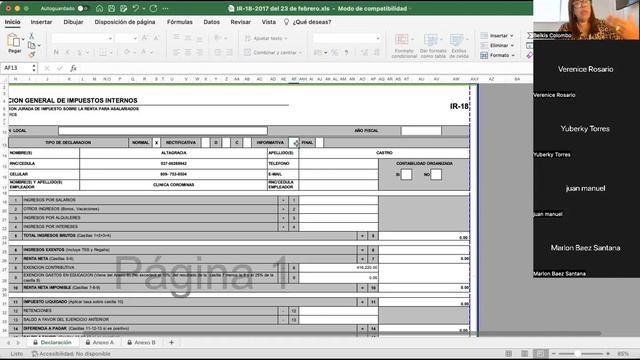
Task: Expand the Combinar y centrar dropdown
Action: (x=300, y=53)
